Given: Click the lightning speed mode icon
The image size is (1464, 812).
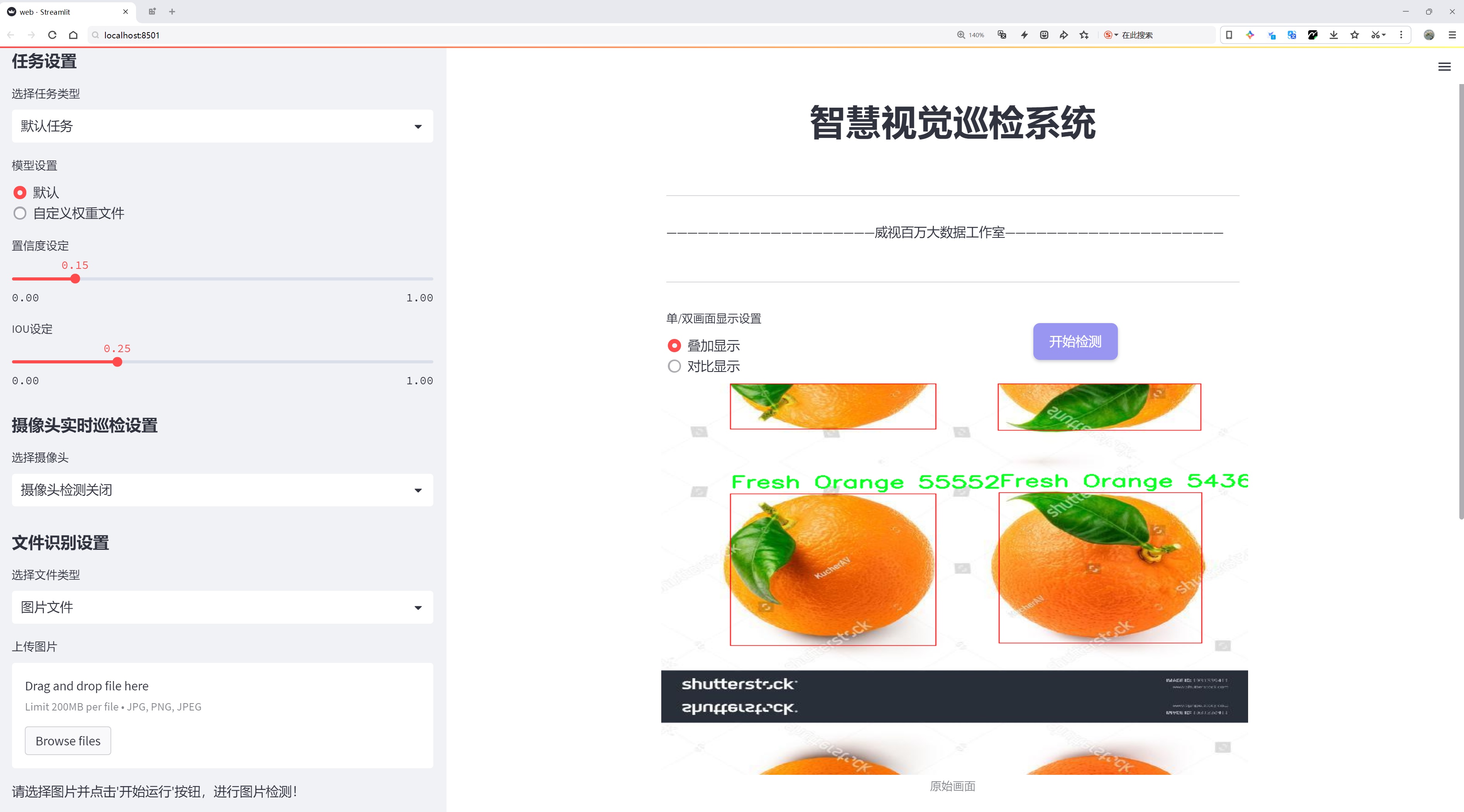Looking at the screenshot, I should click(1024, 34).
